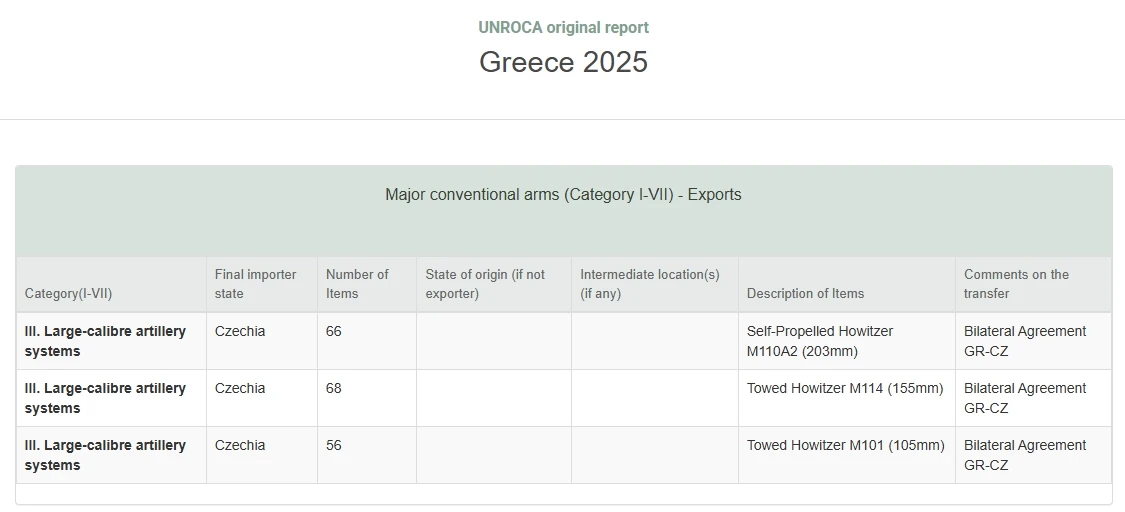The image size is (1125, 512).
Task: Click the Number of Items column header
Action: click(357, 284)
